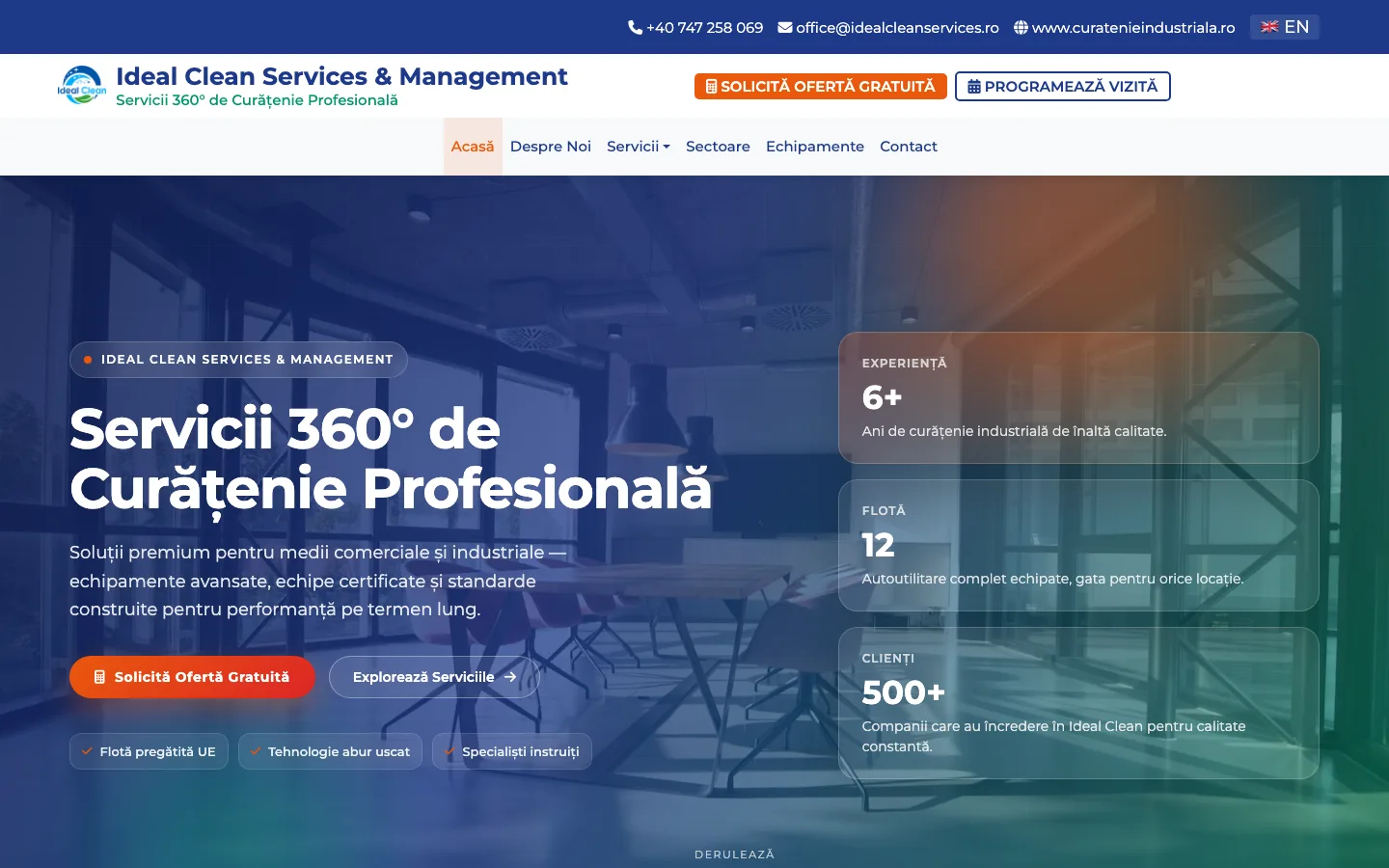The width and height of the screenshot is (1389, 868).
Task: Select the Experiență 6+ stat card
Action: pyautogui.click(x=1078, y=398)
